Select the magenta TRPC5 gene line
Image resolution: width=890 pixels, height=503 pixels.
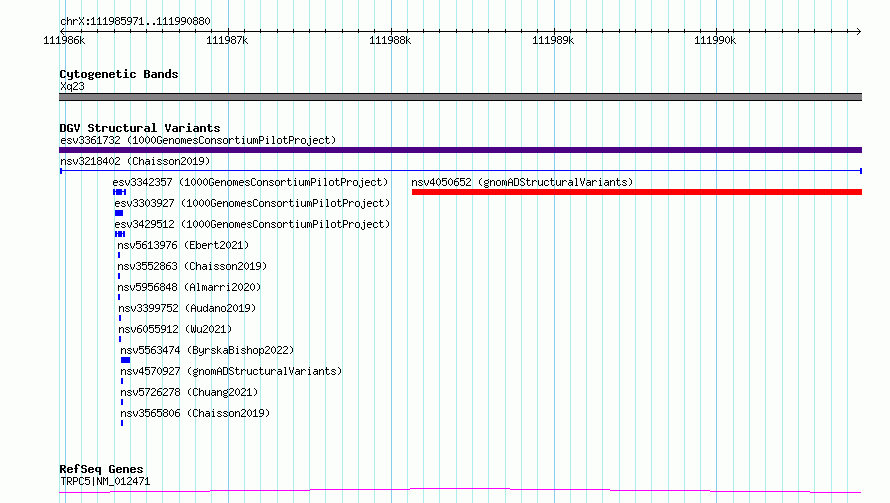[460, 491]
